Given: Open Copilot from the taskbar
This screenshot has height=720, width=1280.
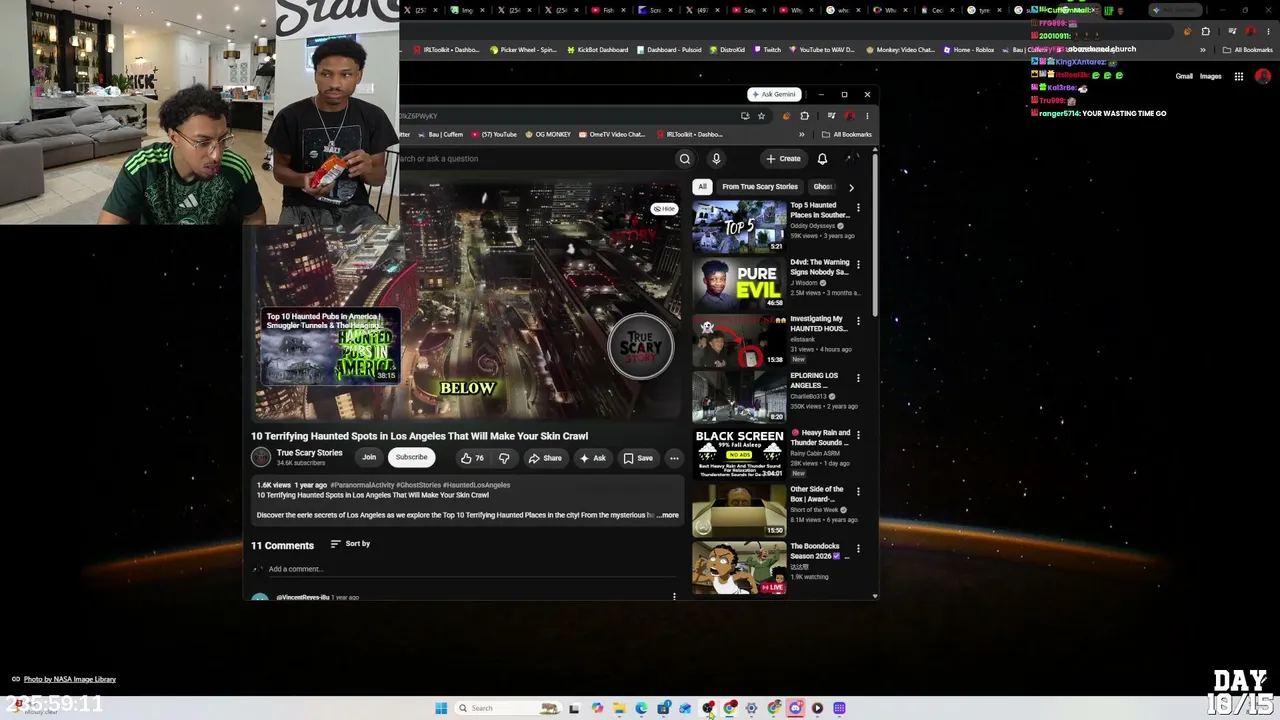Looking at the screenshot, I should point(597,708).
